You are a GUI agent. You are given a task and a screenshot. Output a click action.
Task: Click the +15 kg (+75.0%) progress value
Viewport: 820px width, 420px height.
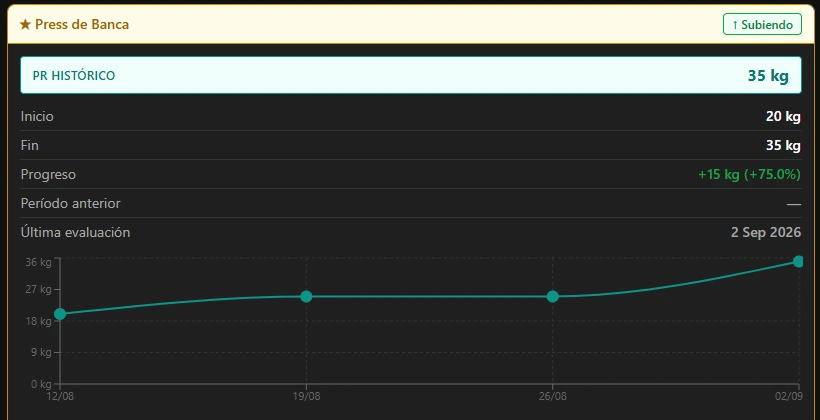749,174
